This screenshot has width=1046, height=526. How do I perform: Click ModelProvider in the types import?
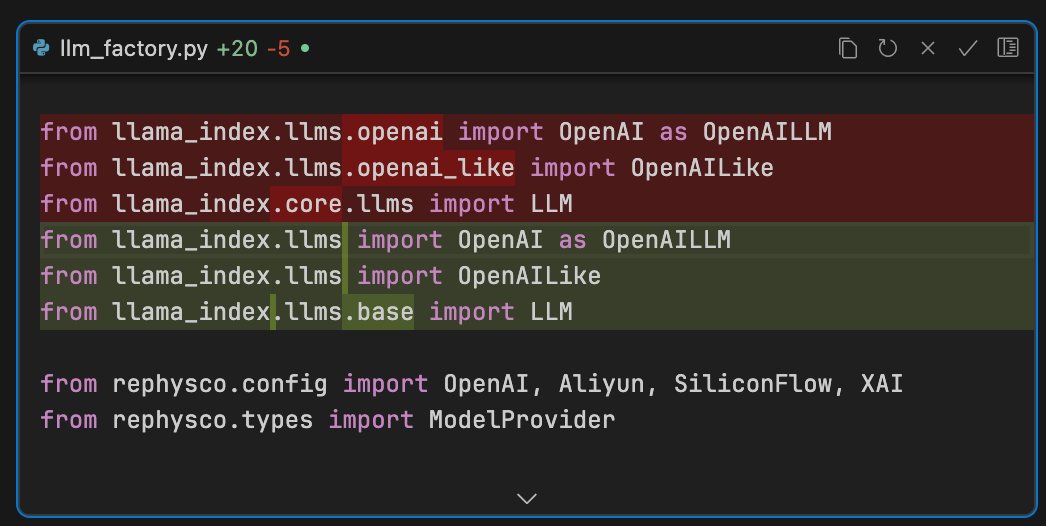[x=522, y=420]
